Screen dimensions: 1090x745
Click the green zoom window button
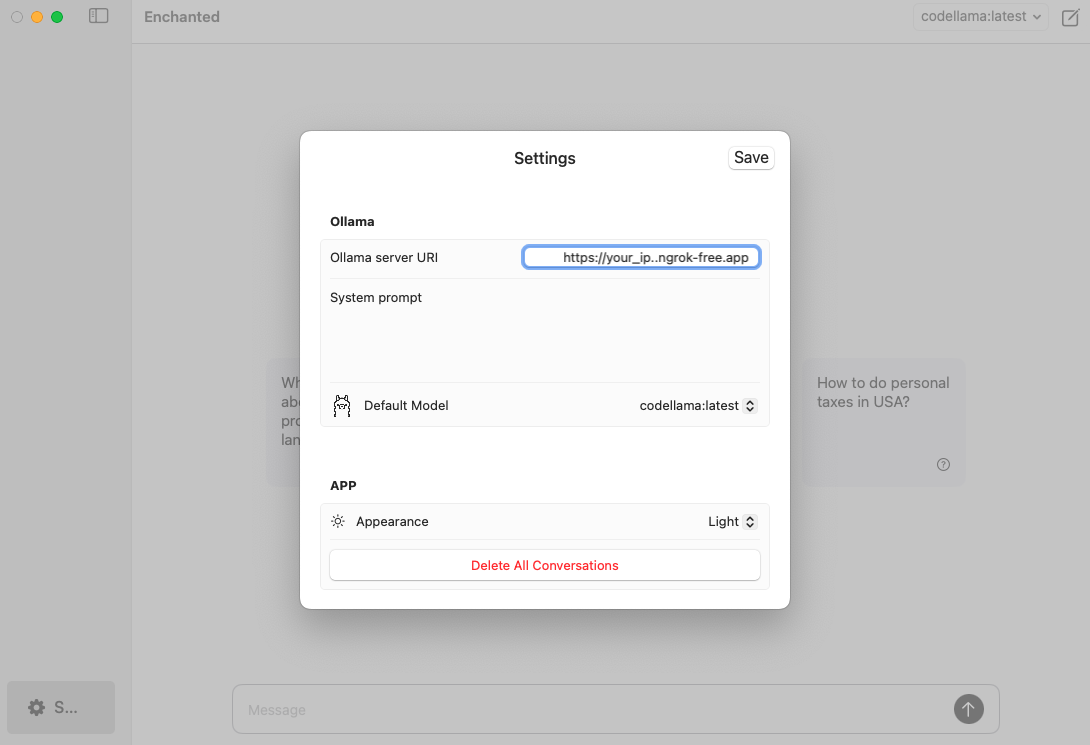(57, 17)
